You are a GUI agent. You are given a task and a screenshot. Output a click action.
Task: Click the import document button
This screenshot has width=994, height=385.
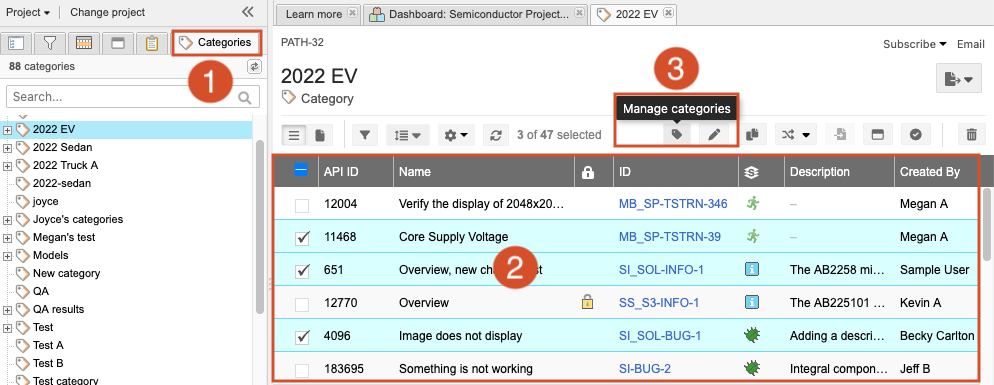(x=840, y=134)
